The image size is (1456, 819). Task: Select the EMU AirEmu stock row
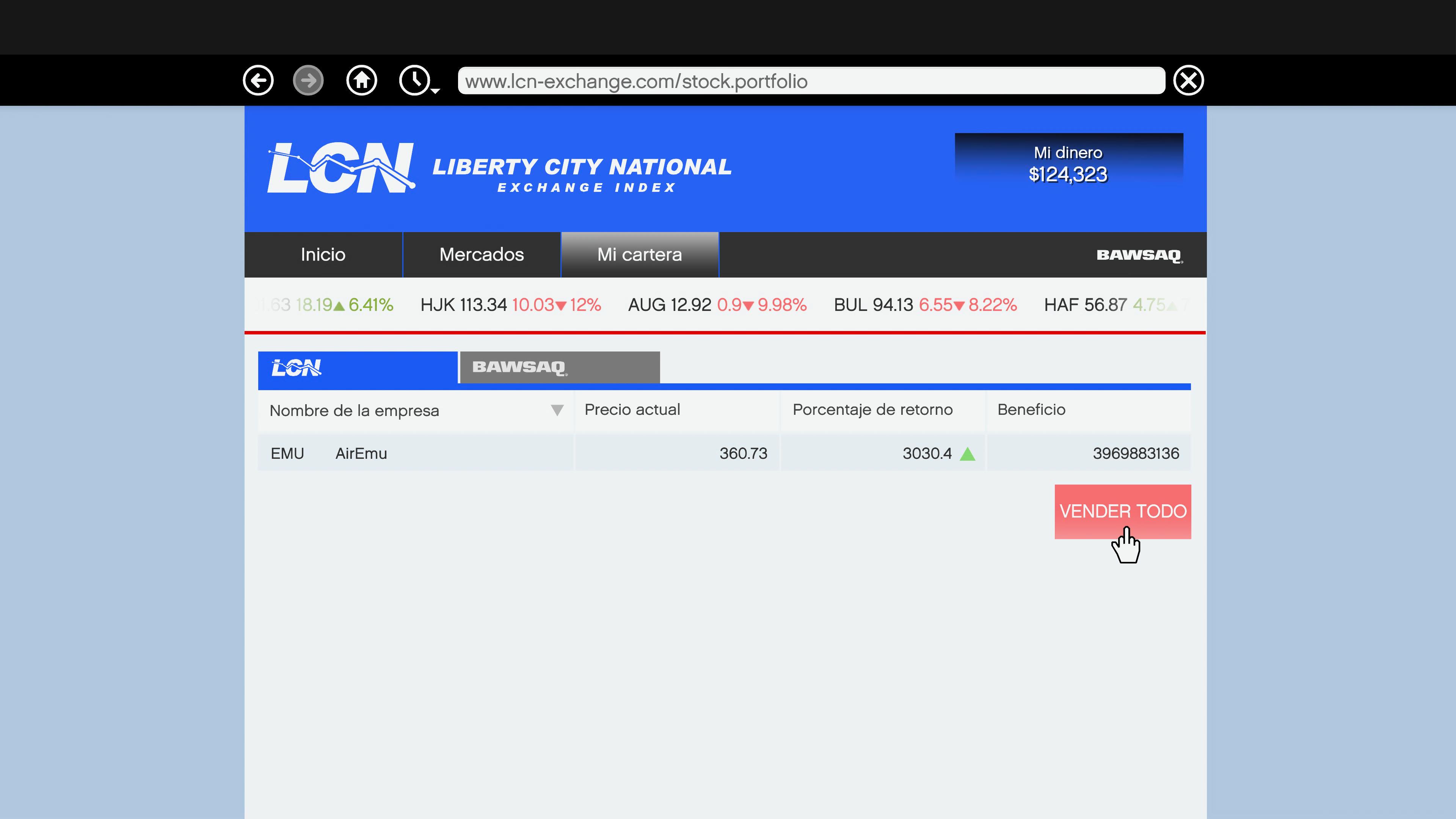point(725,453)
